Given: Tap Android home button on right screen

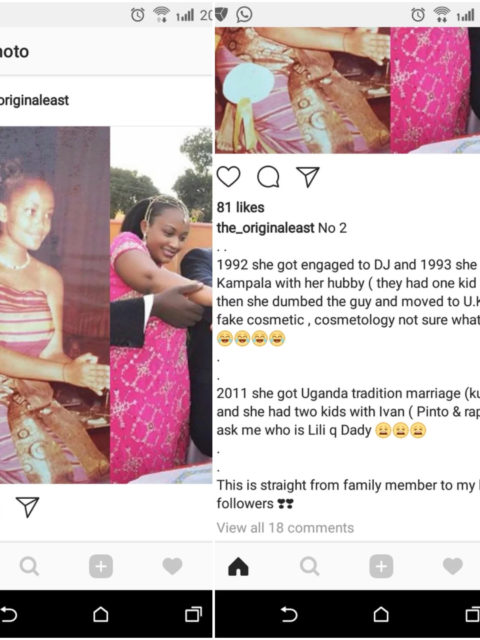Looking at the screenshot, I should click(381, 614).
